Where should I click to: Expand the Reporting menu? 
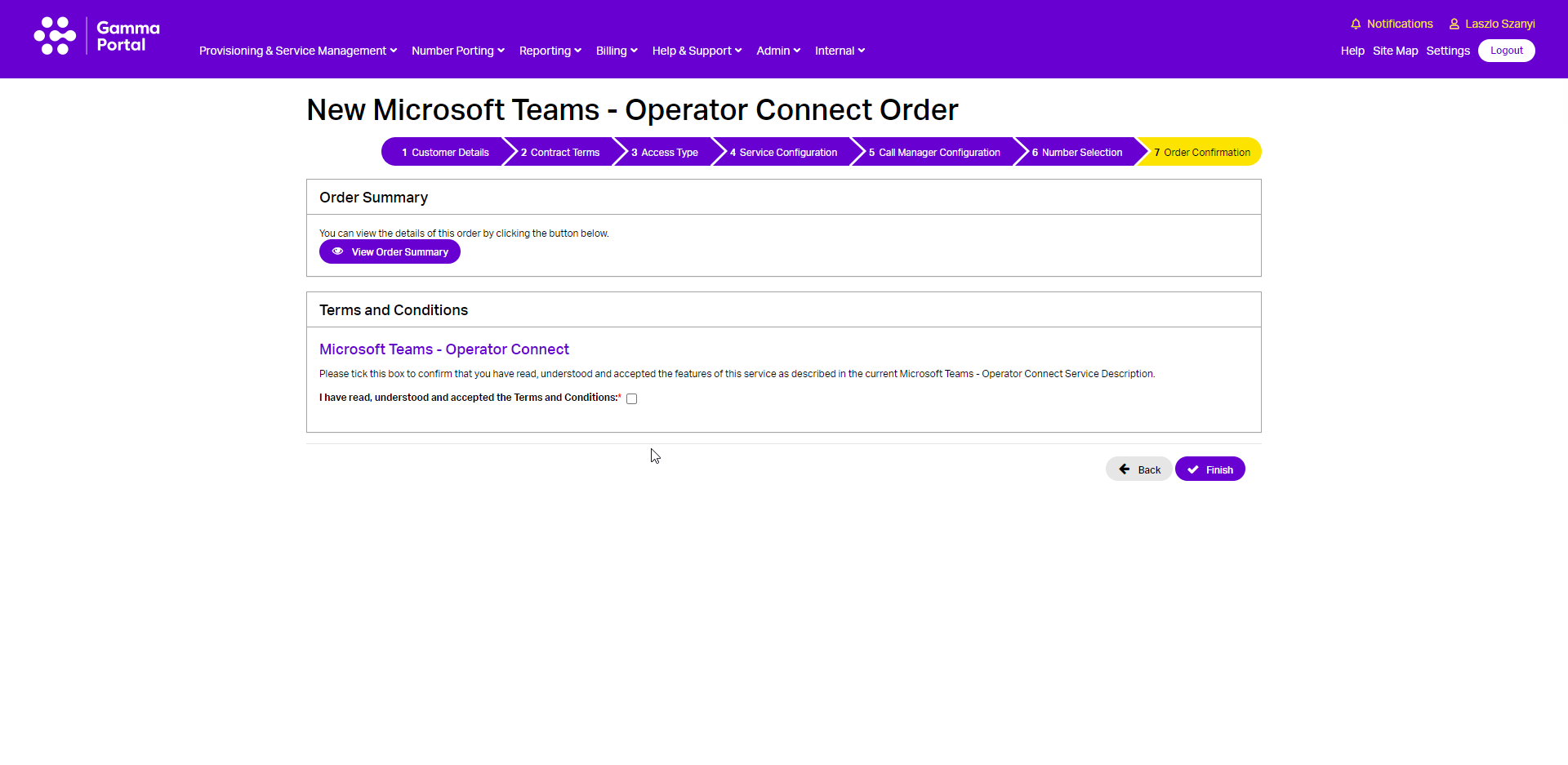click(550, 51)
